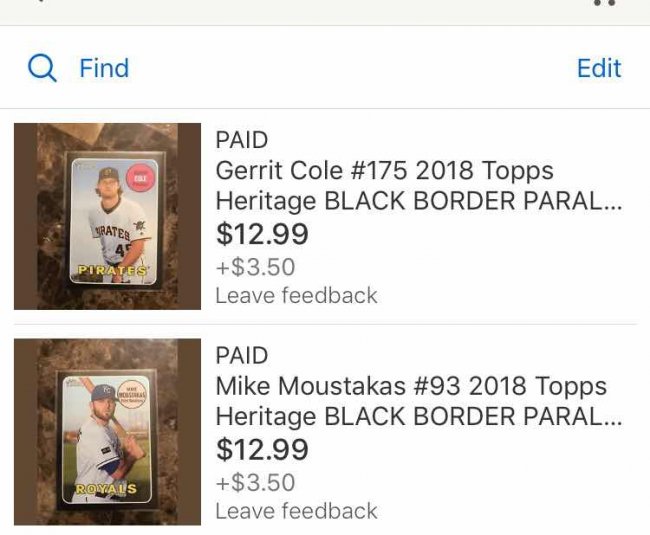Click the PAID status above Gerrit Cole
The height and width of the screenshot is (535, 650).
pos(242,141)
